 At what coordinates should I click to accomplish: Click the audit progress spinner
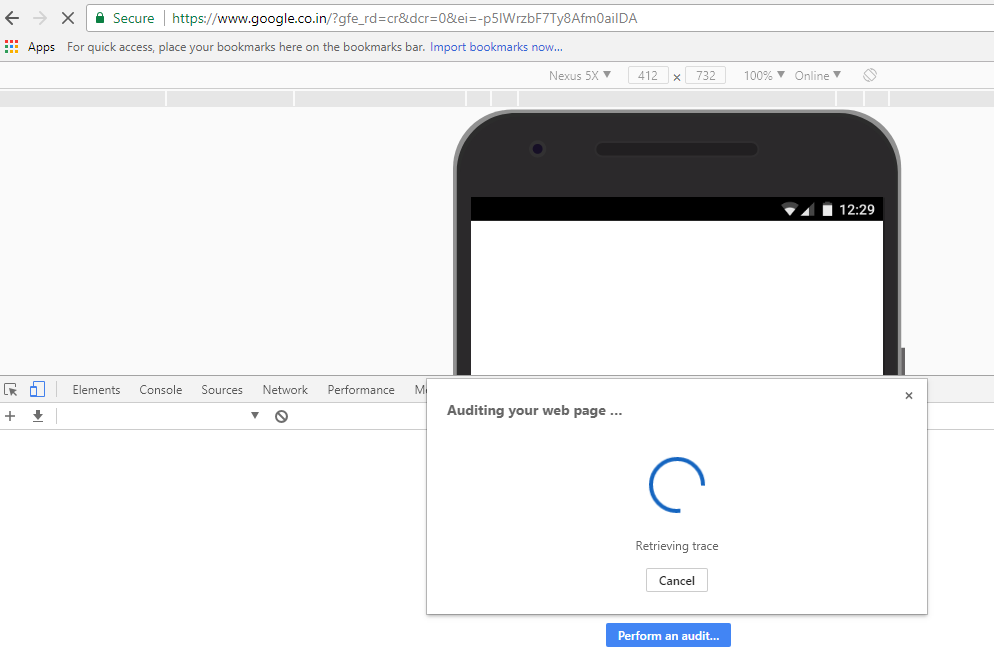click(676, 485)
